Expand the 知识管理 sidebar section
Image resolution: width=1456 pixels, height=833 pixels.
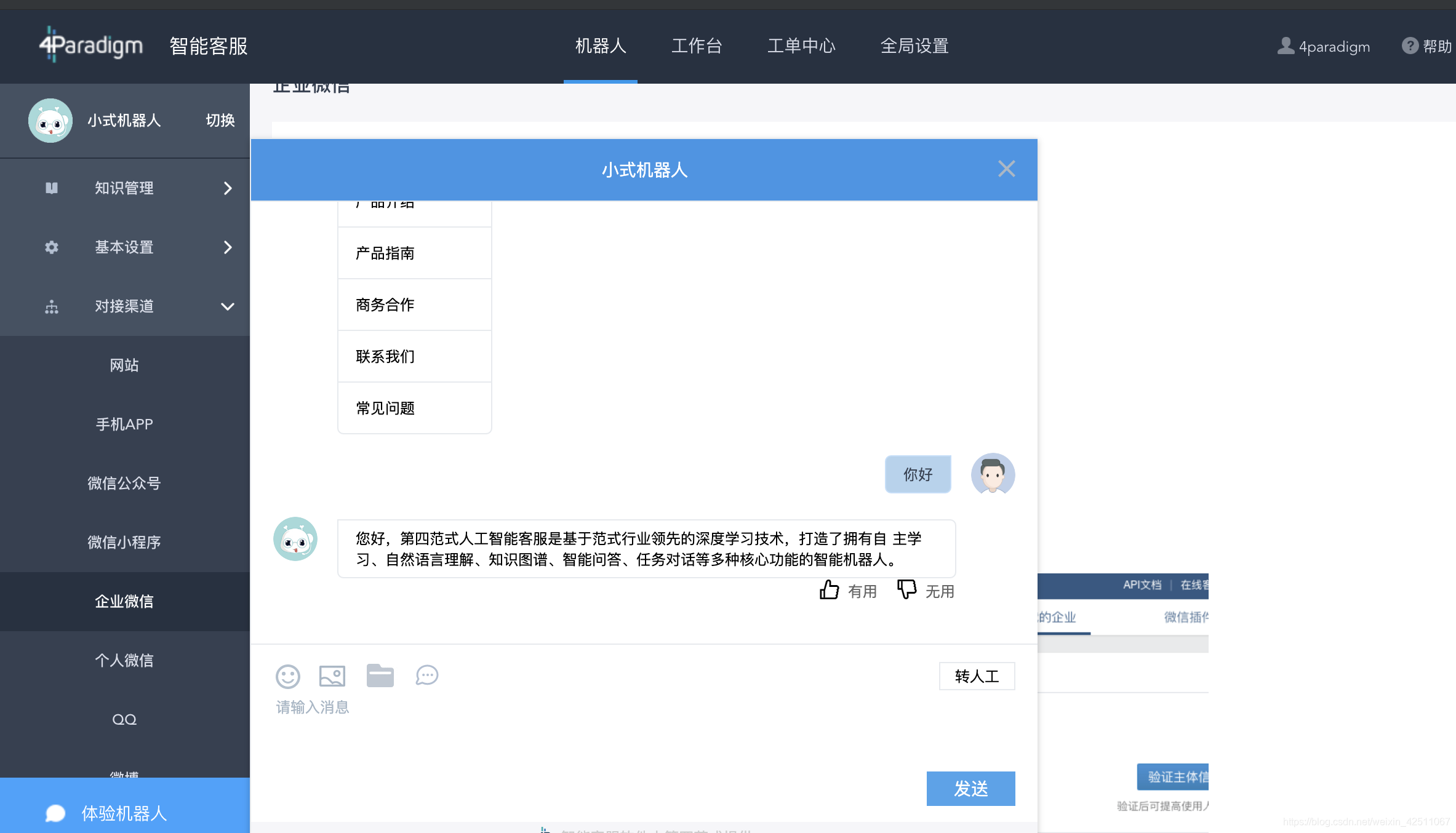pyautogui.click(x=124, y=188)
